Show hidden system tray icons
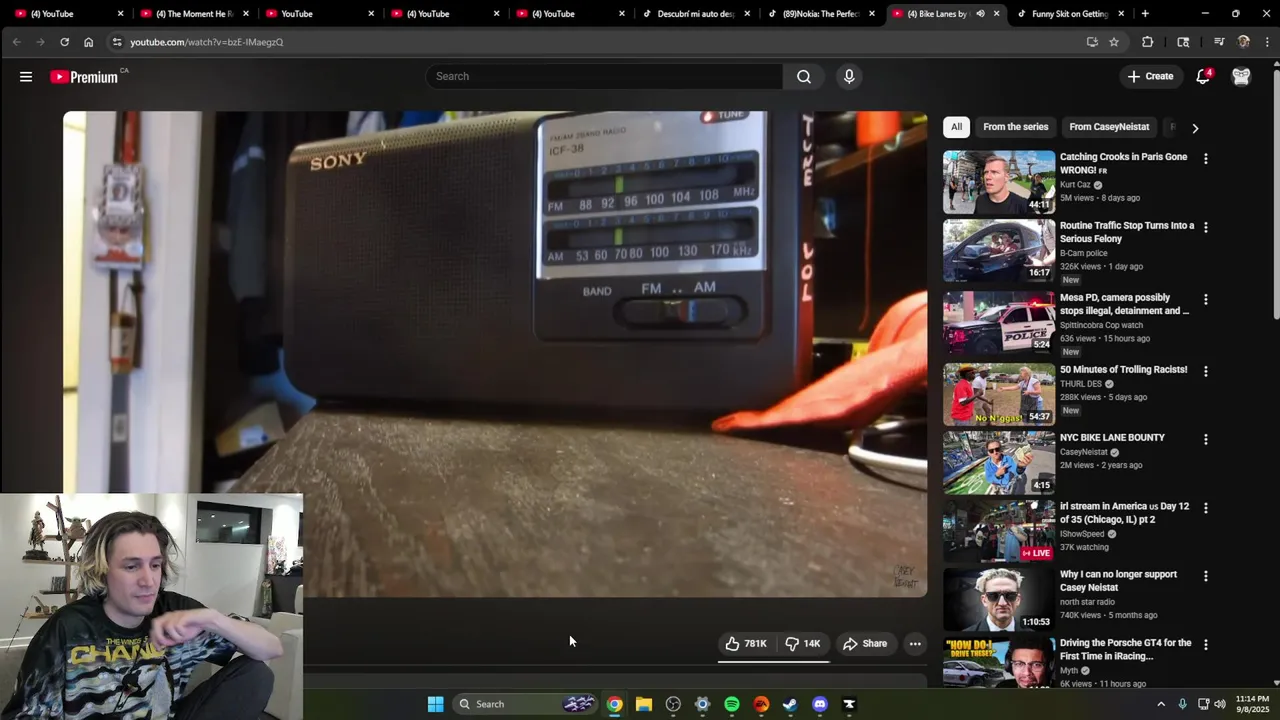Viewport: 1280px width, 720px height. point(1161,704)
